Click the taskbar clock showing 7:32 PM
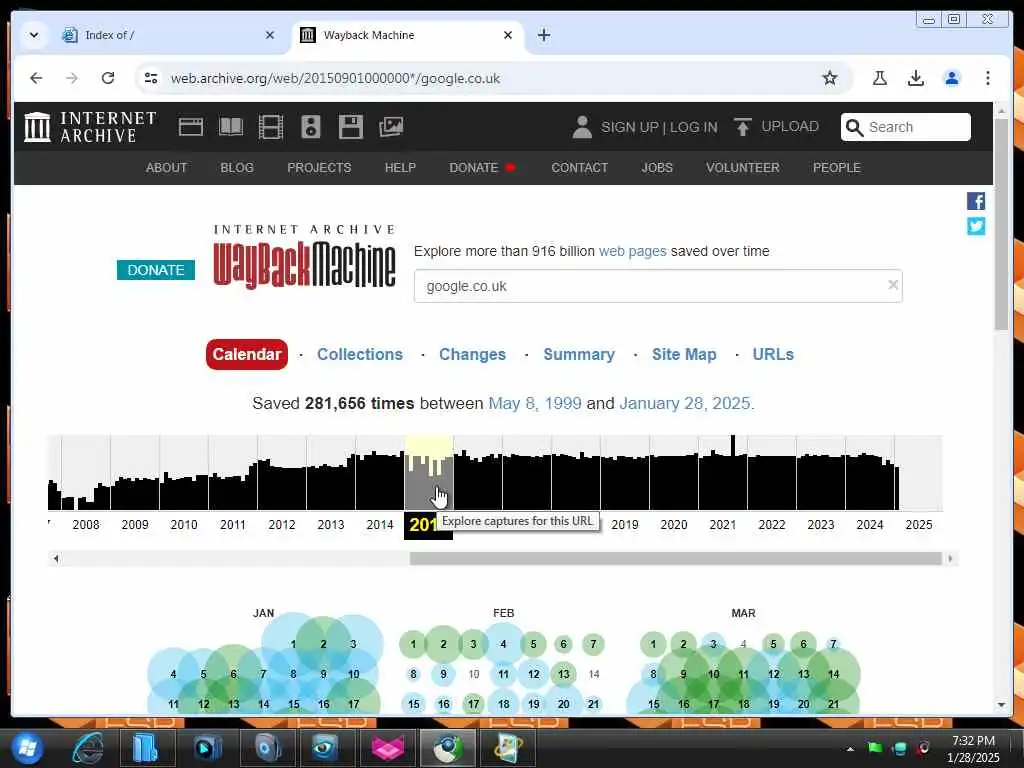Image resolution: width=1024 pixels, height=768 pixels. [973, 749]
